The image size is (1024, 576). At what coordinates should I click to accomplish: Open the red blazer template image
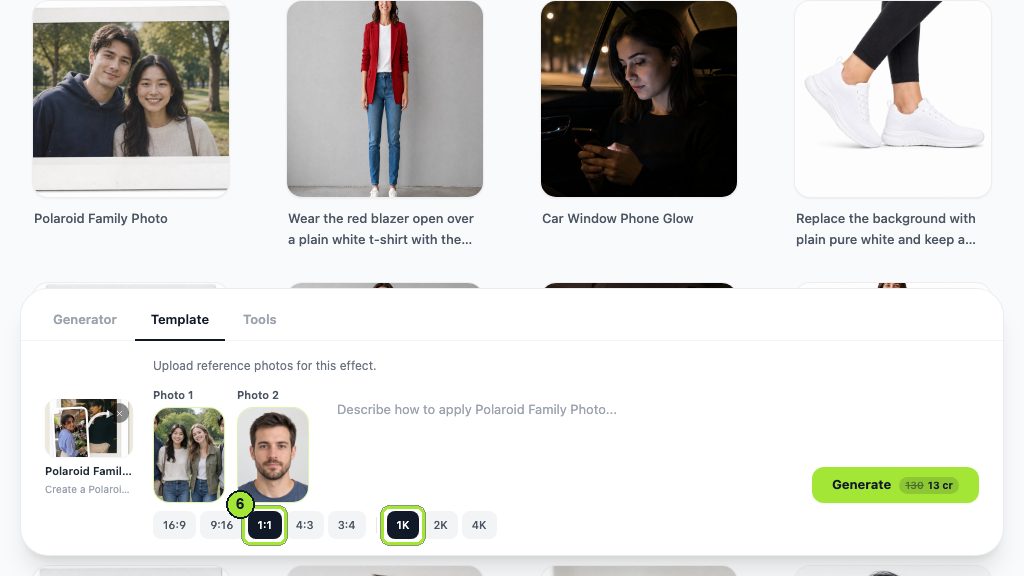click(385, 99)
